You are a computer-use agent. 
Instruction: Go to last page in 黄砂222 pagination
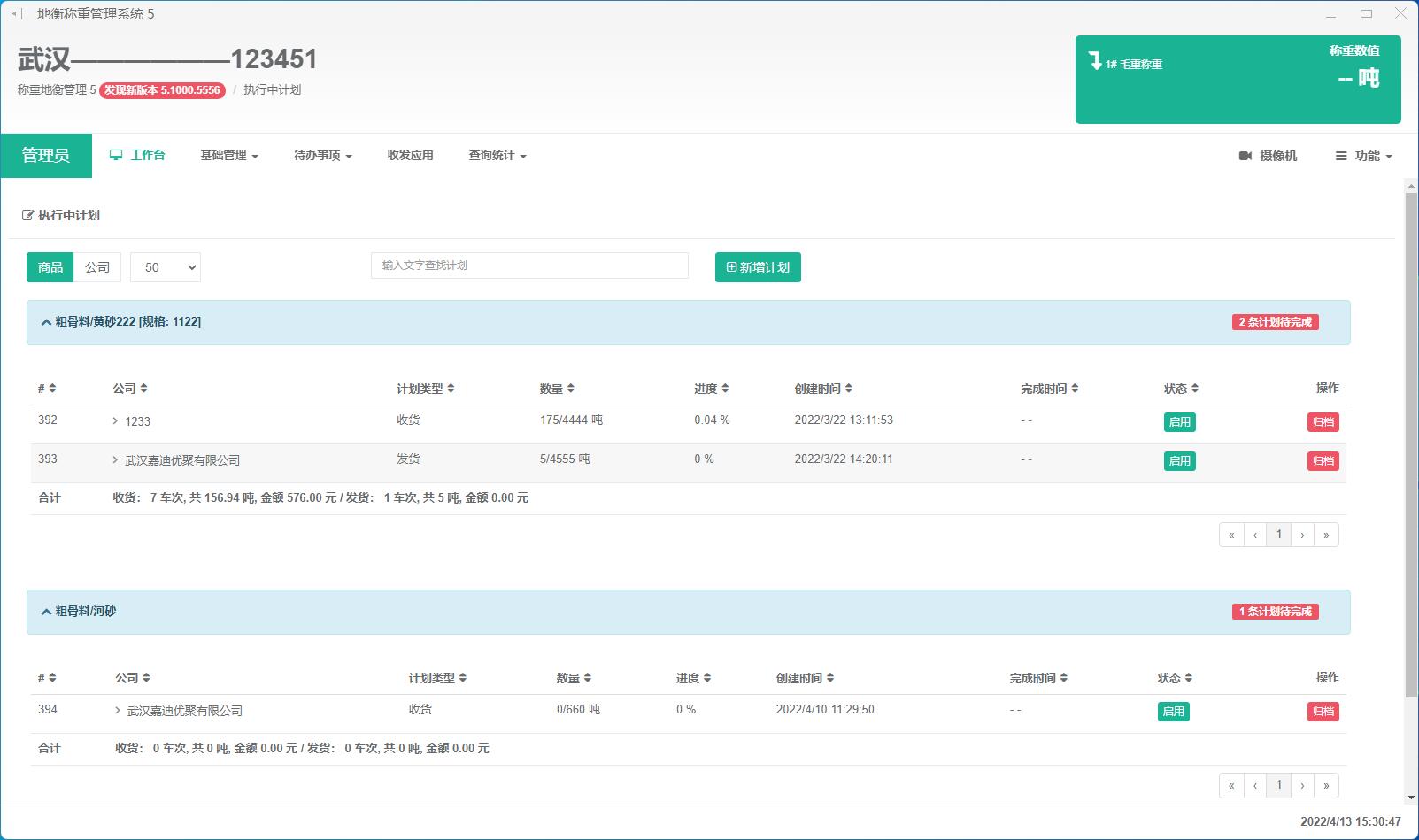(1326, 535)
